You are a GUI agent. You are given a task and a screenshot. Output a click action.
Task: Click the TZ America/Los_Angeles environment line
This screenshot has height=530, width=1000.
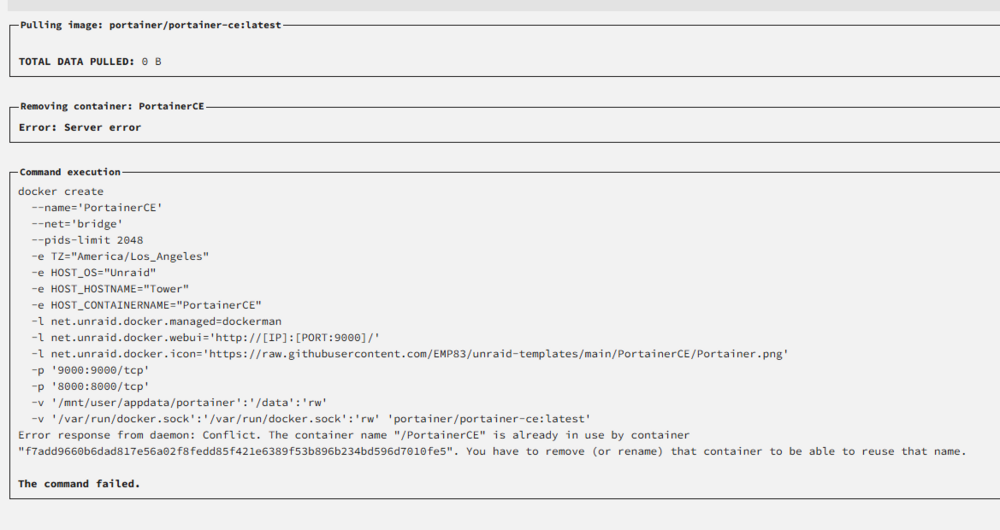120,256
